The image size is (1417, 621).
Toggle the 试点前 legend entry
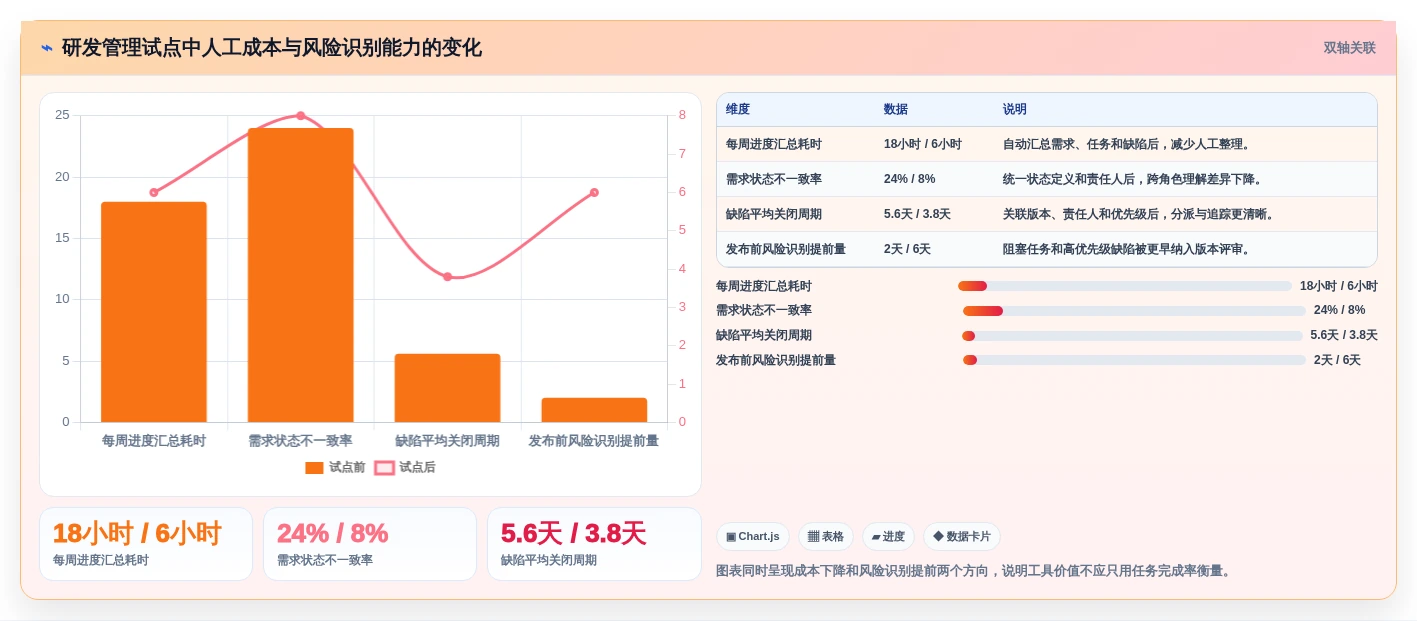tap(335, 467)
